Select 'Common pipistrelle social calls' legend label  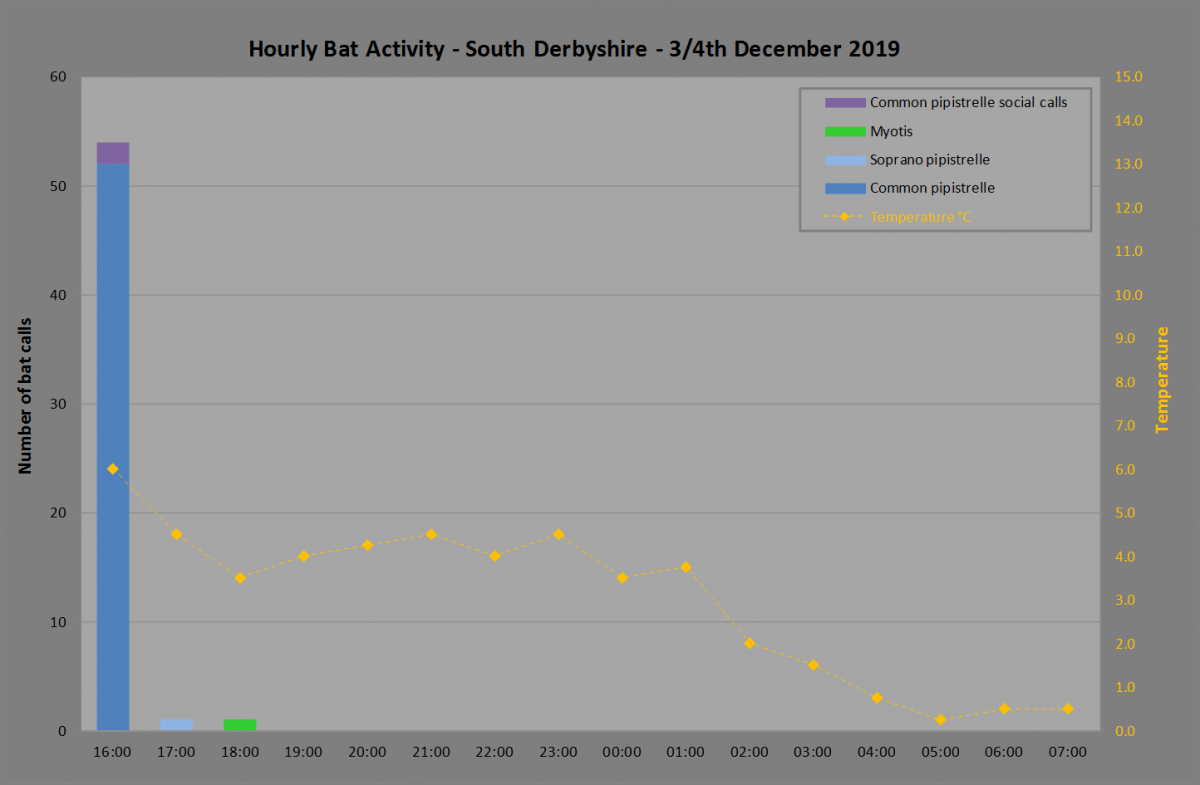[968, 102]
